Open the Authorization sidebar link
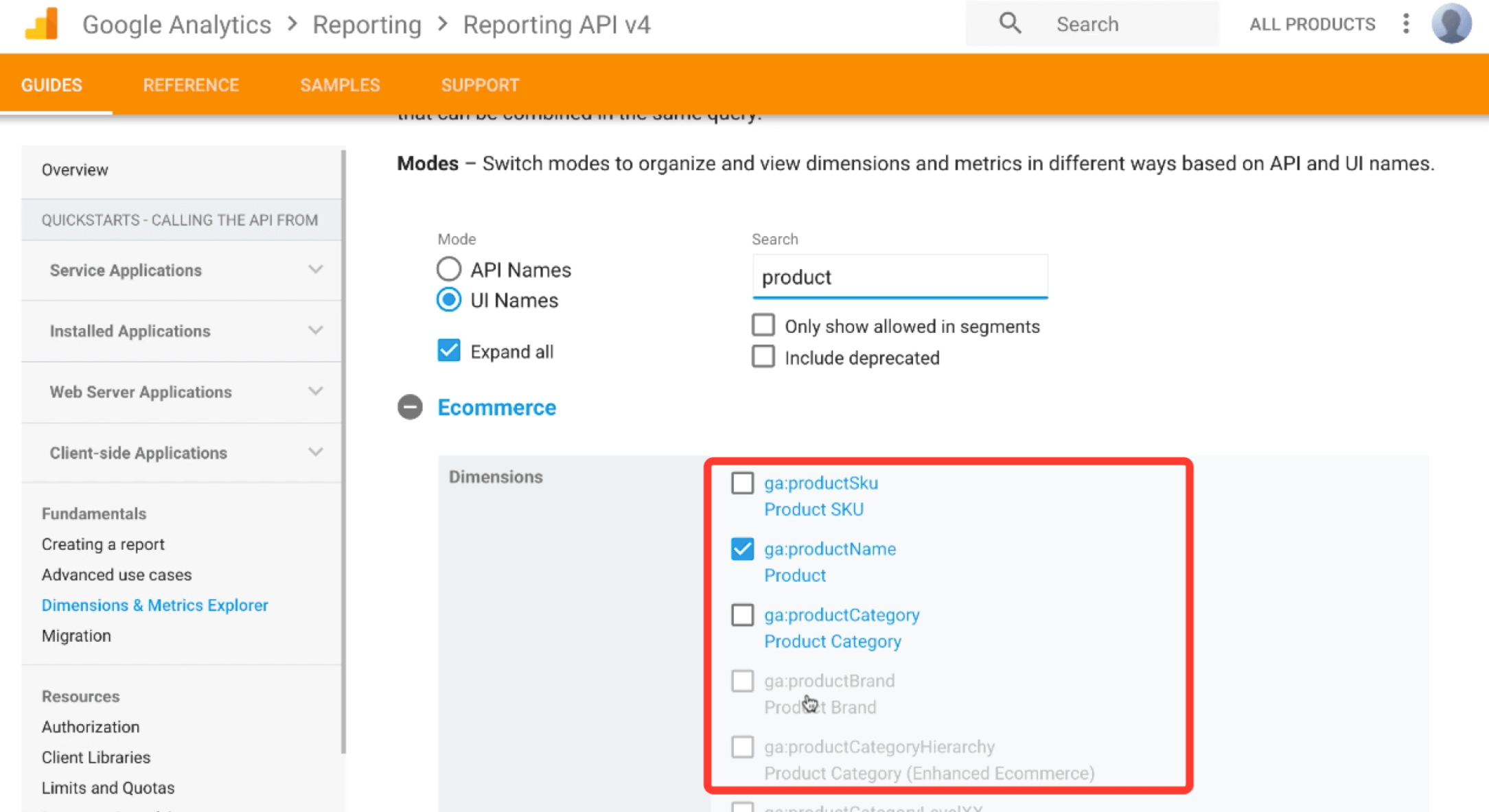 91,727
